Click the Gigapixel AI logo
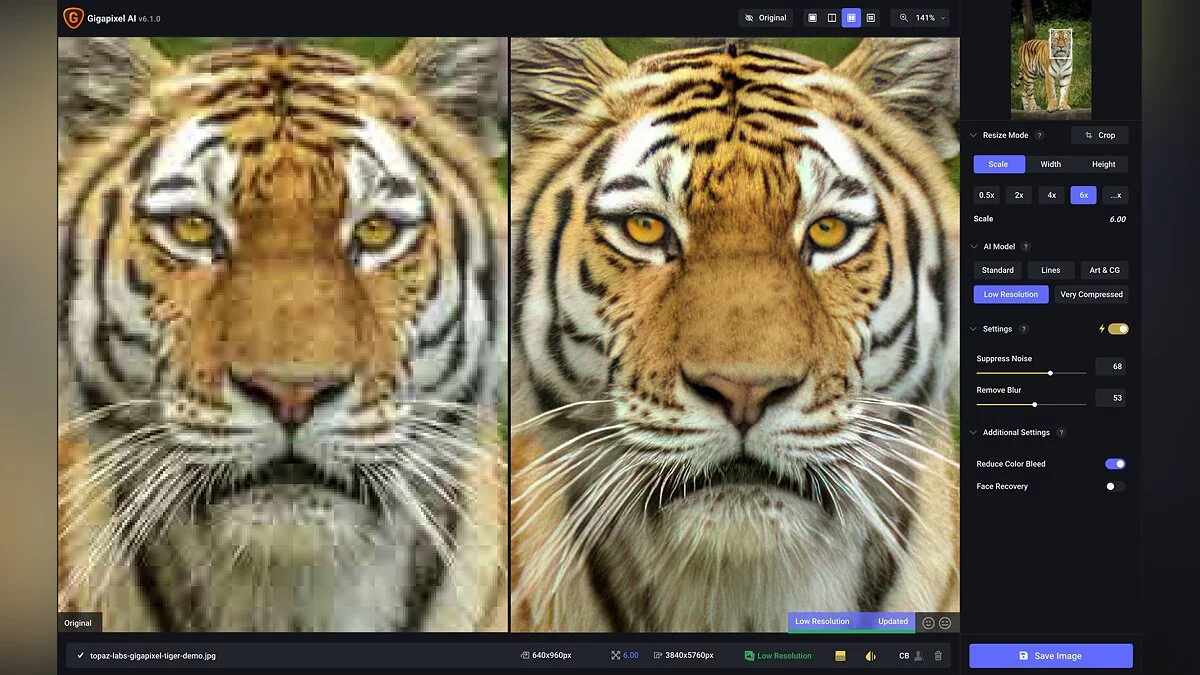This screenshot has height=675, width=1200. click(73, 18)
